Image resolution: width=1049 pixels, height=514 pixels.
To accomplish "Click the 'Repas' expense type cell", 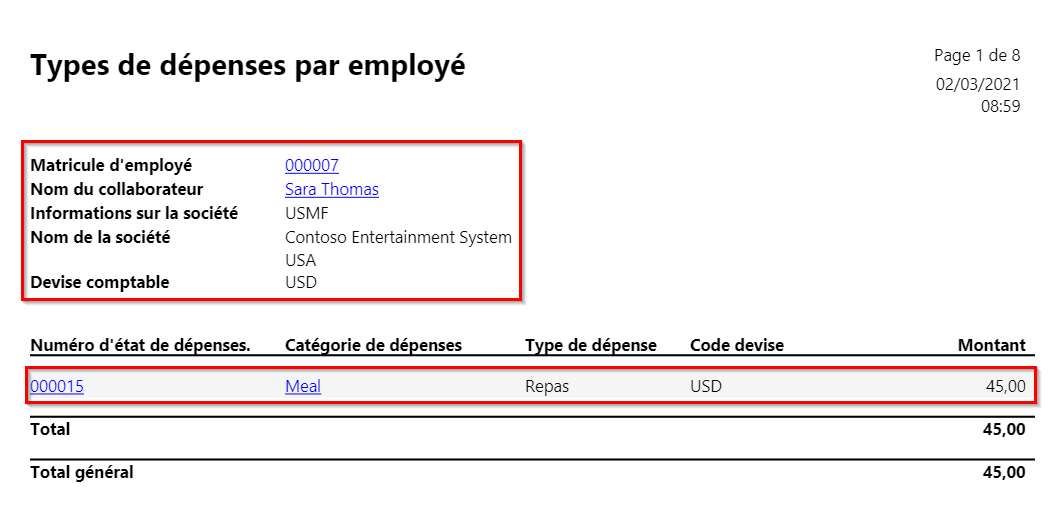I will pos(547,387).
